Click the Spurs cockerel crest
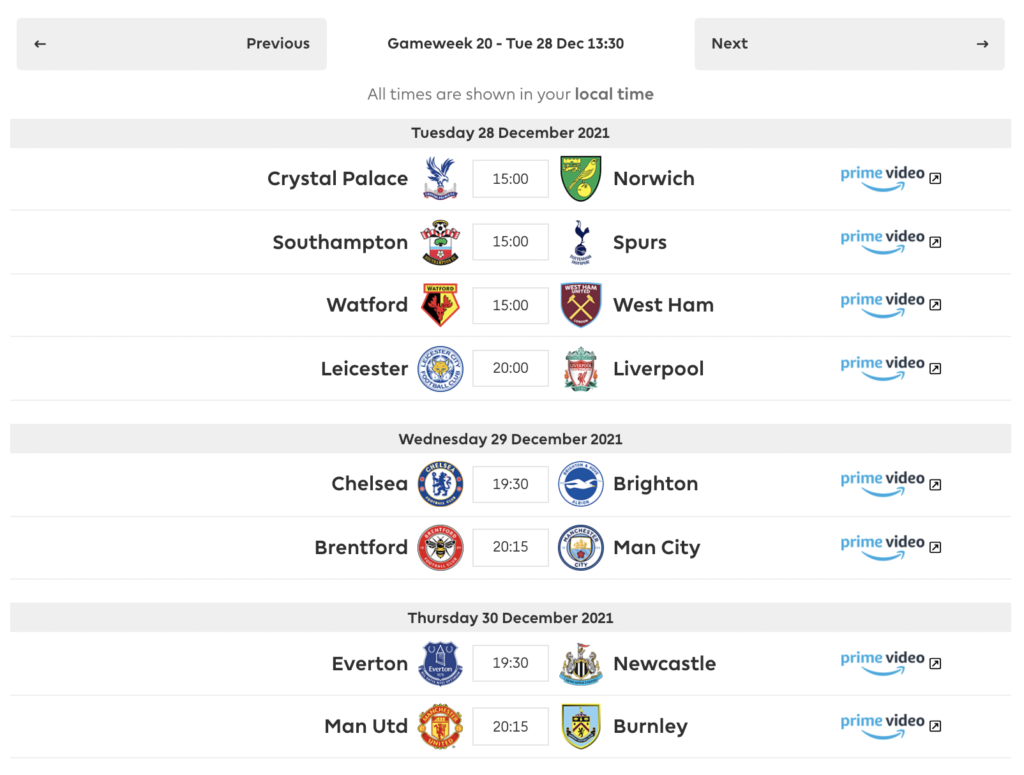The height and width of the screenshot is (775, 1024). (581, 241)
